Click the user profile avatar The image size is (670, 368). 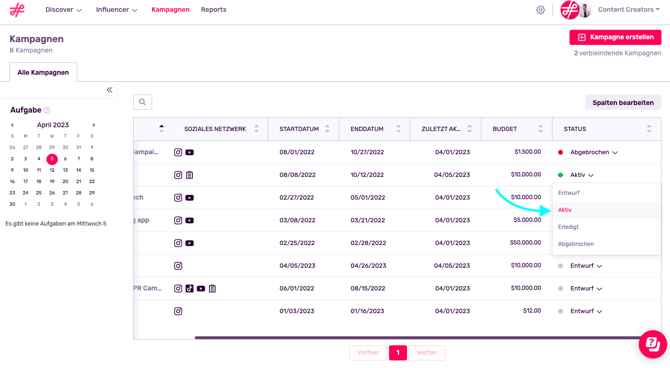(585, 10)
